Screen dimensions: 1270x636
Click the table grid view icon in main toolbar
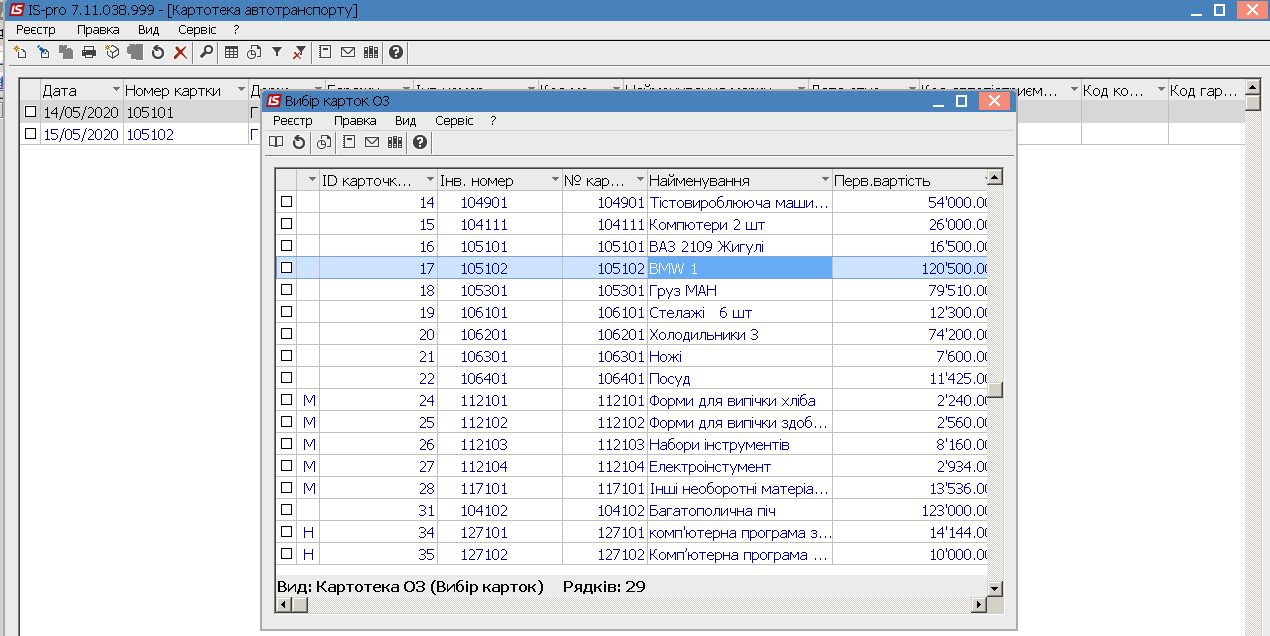pos(231,52)
